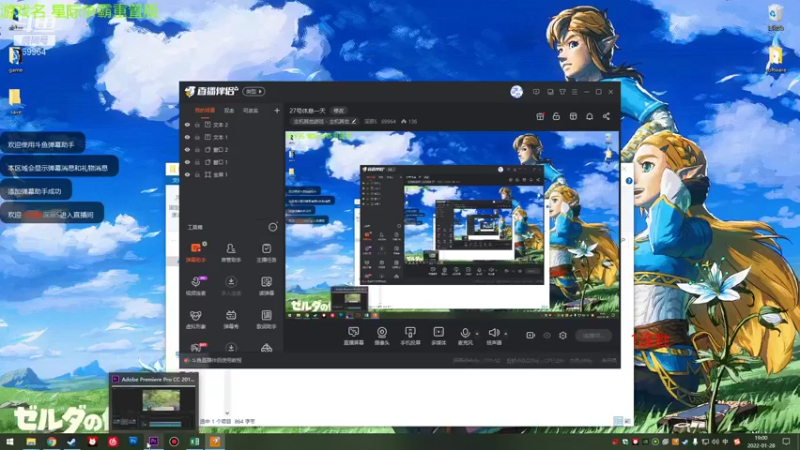Click the user avatar in title bar
This screenshot has height=450, width=800.
[516, 91]
